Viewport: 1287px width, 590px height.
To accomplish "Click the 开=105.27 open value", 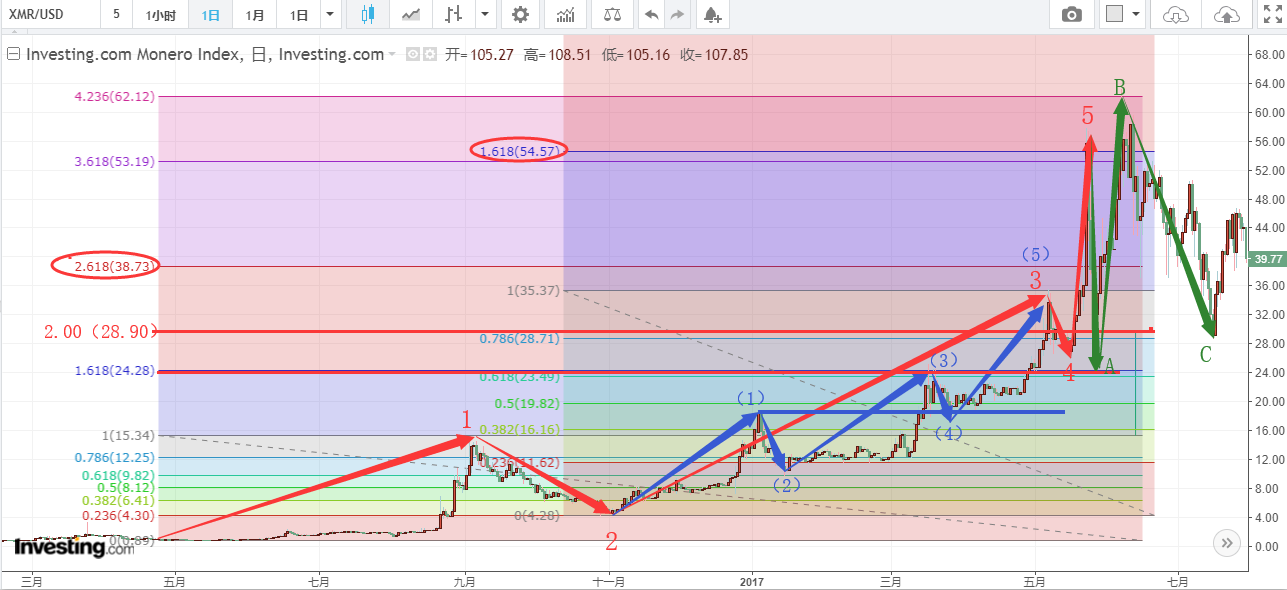I will click(x=479, y=55).
